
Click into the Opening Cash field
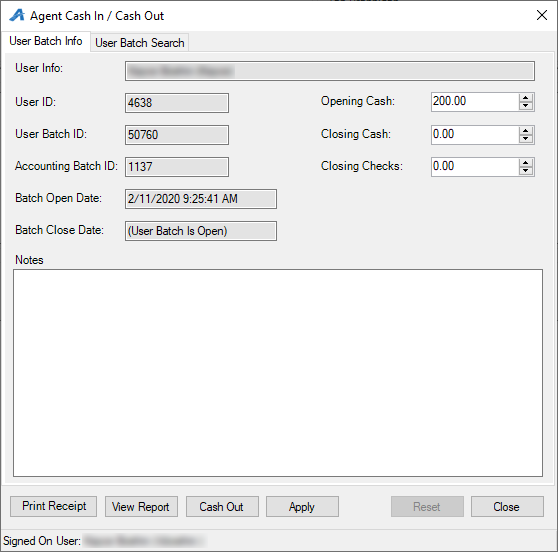(x=475, y=102)
